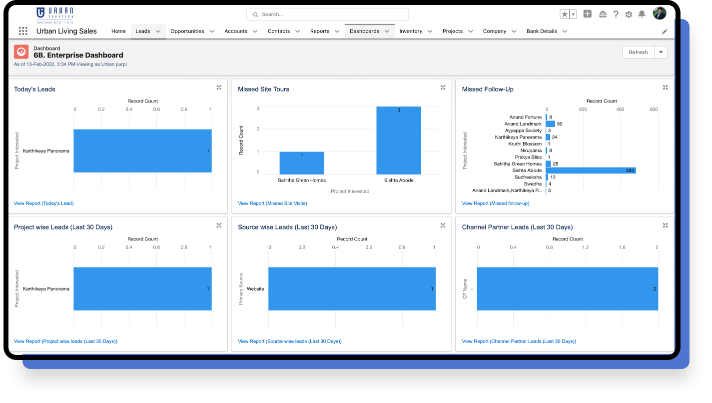Click the Refresh button
Screen dimensions: 712x403
coord(638,52)
